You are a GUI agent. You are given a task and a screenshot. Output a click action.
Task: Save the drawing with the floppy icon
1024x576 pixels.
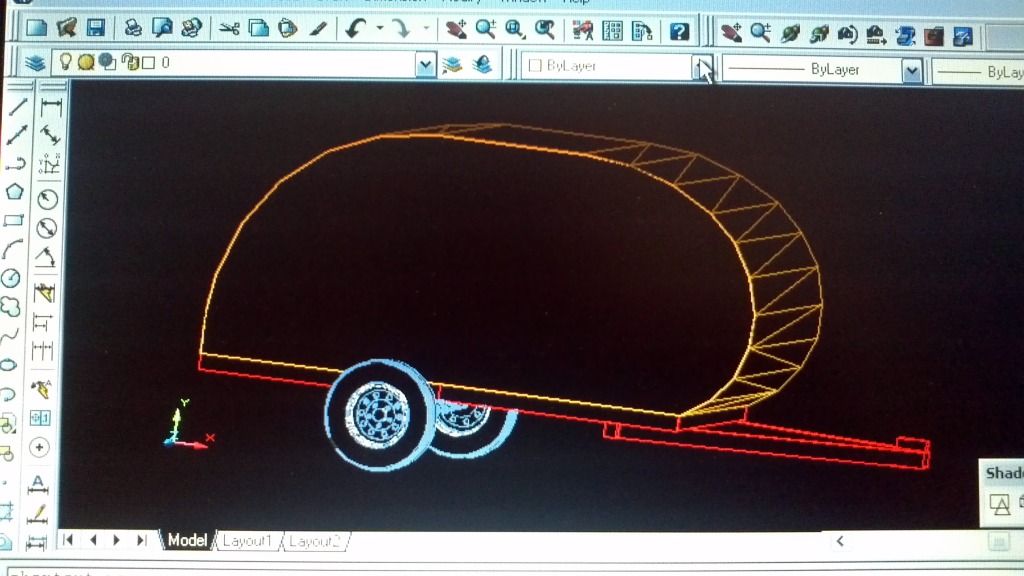(96, 27)
